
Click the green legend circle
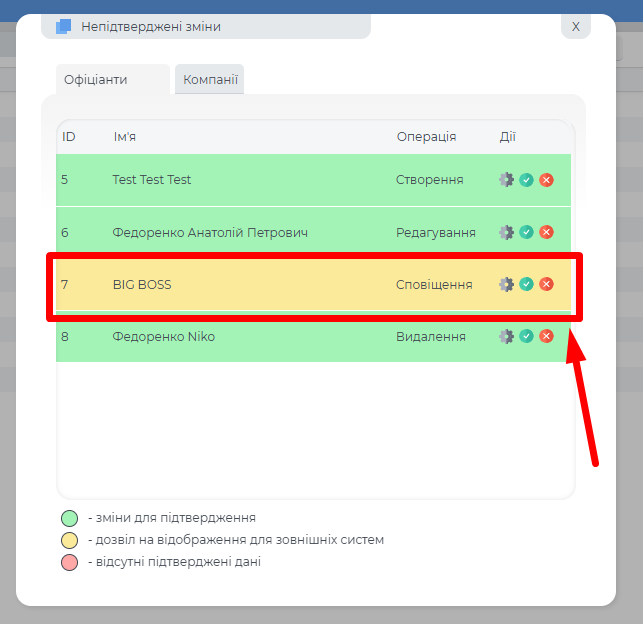[69, 518]
